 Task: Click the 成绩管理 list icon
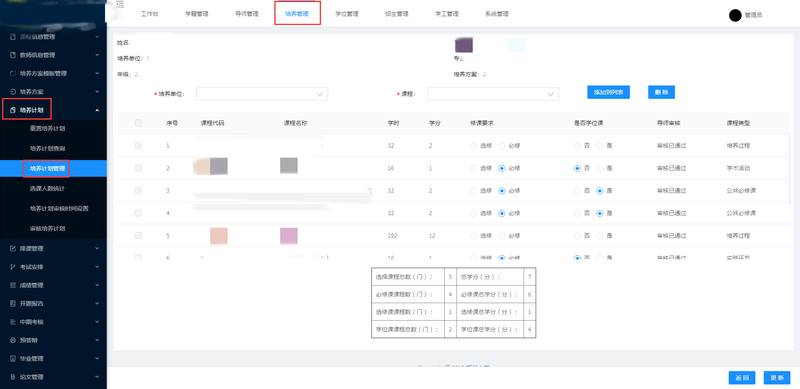[x=13, y=285]
